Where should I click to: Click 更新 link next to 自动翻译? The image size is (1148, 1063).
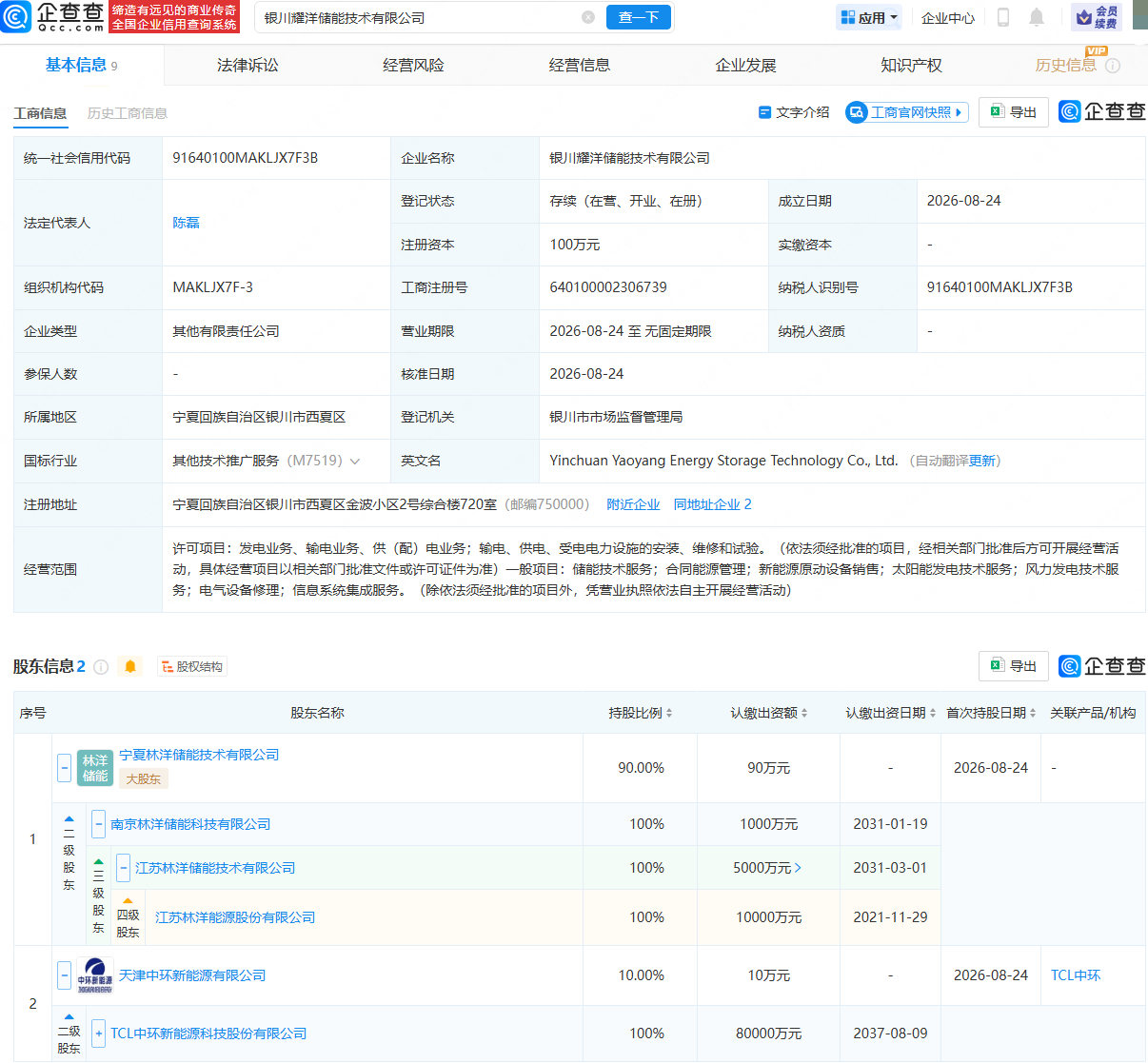[981, 462]
